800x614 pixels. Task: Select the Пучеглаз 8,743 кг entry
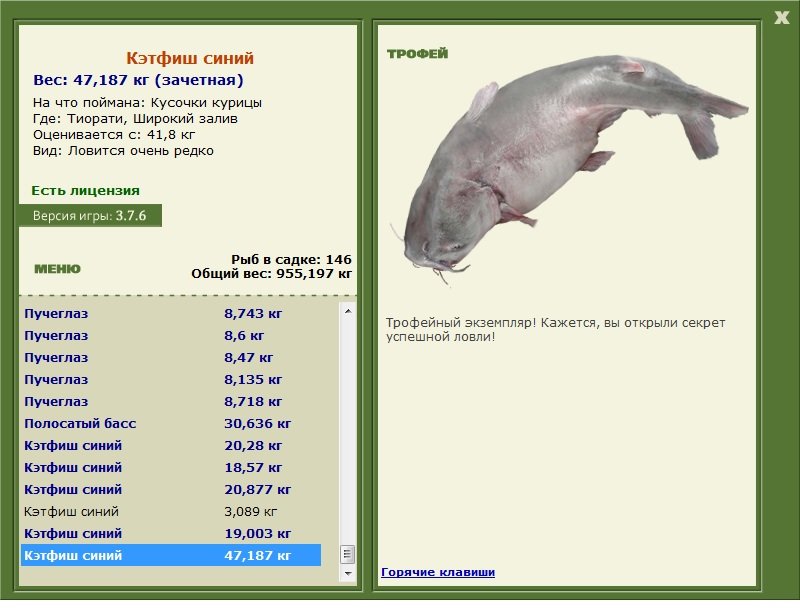[x=170, y=313]
